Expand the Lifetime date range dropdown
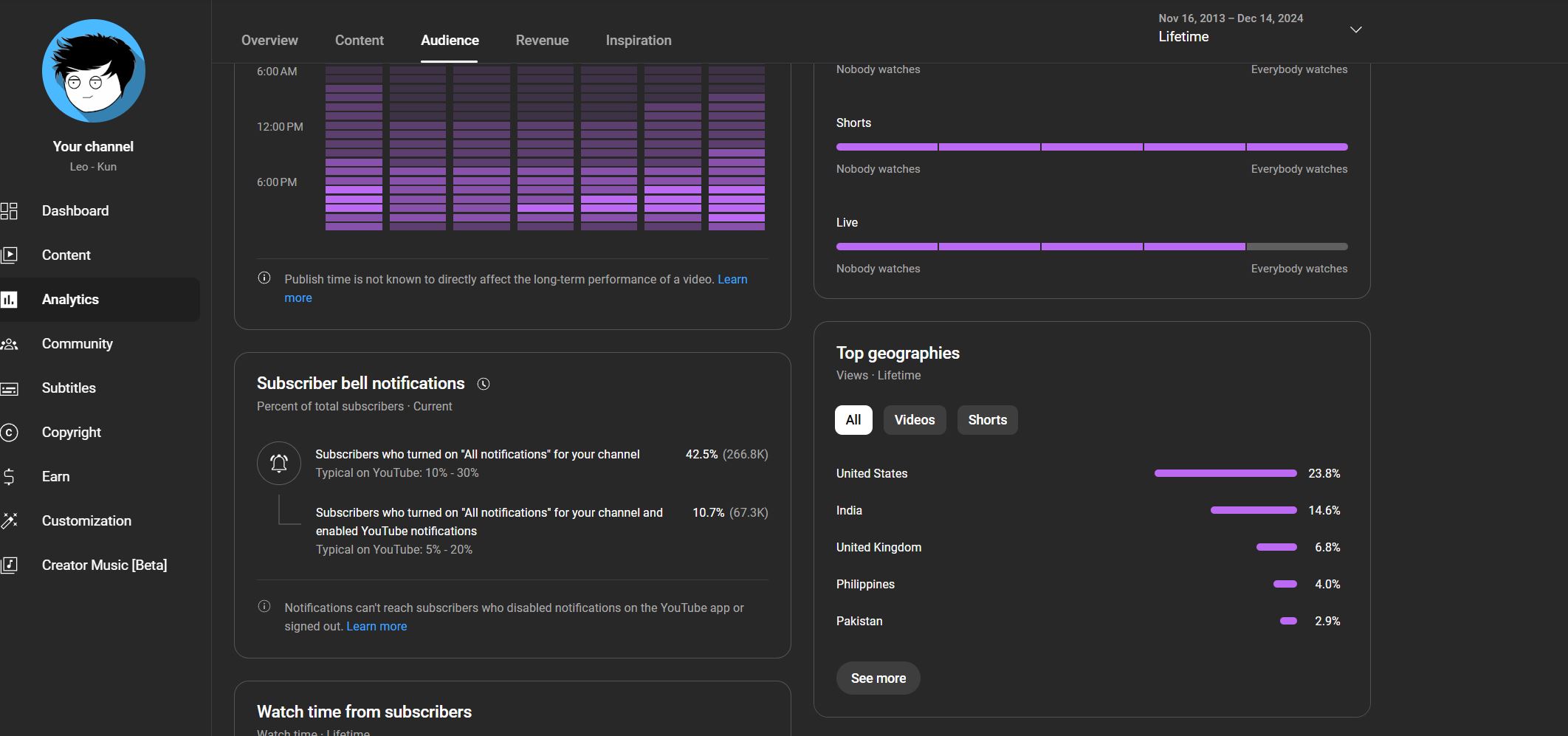 1355,30
